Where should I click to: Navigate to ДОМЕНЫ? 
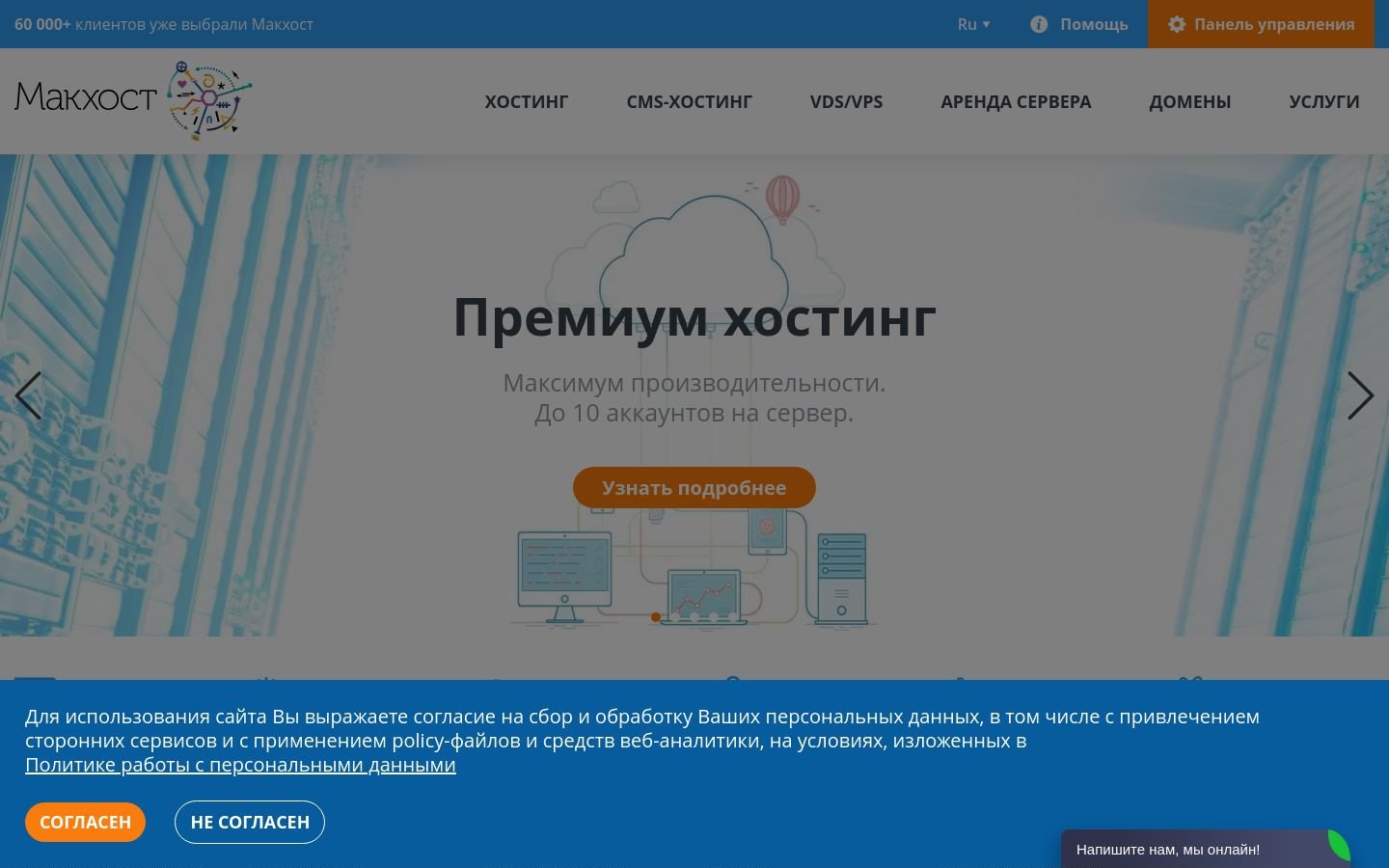pyautogui.click(x=1190, y=101)
